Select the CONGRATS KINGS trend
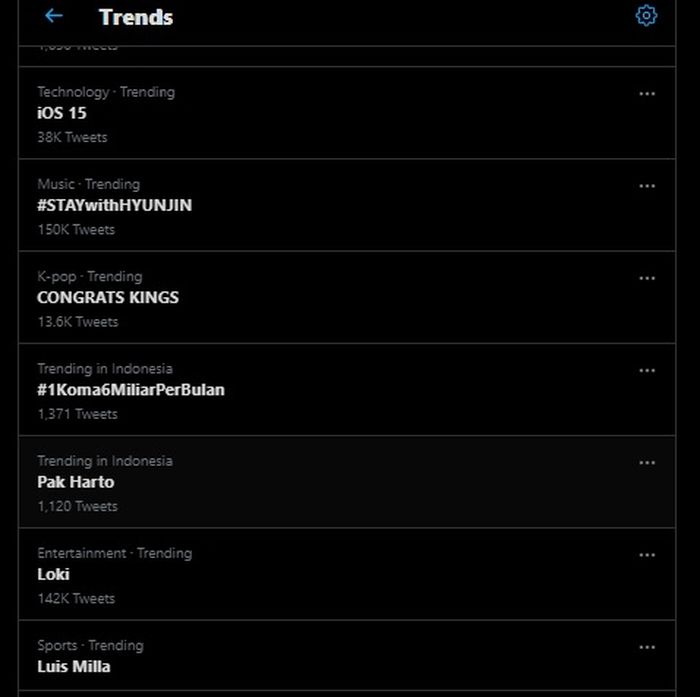This screenshot has width=700, height=697. 108,297
